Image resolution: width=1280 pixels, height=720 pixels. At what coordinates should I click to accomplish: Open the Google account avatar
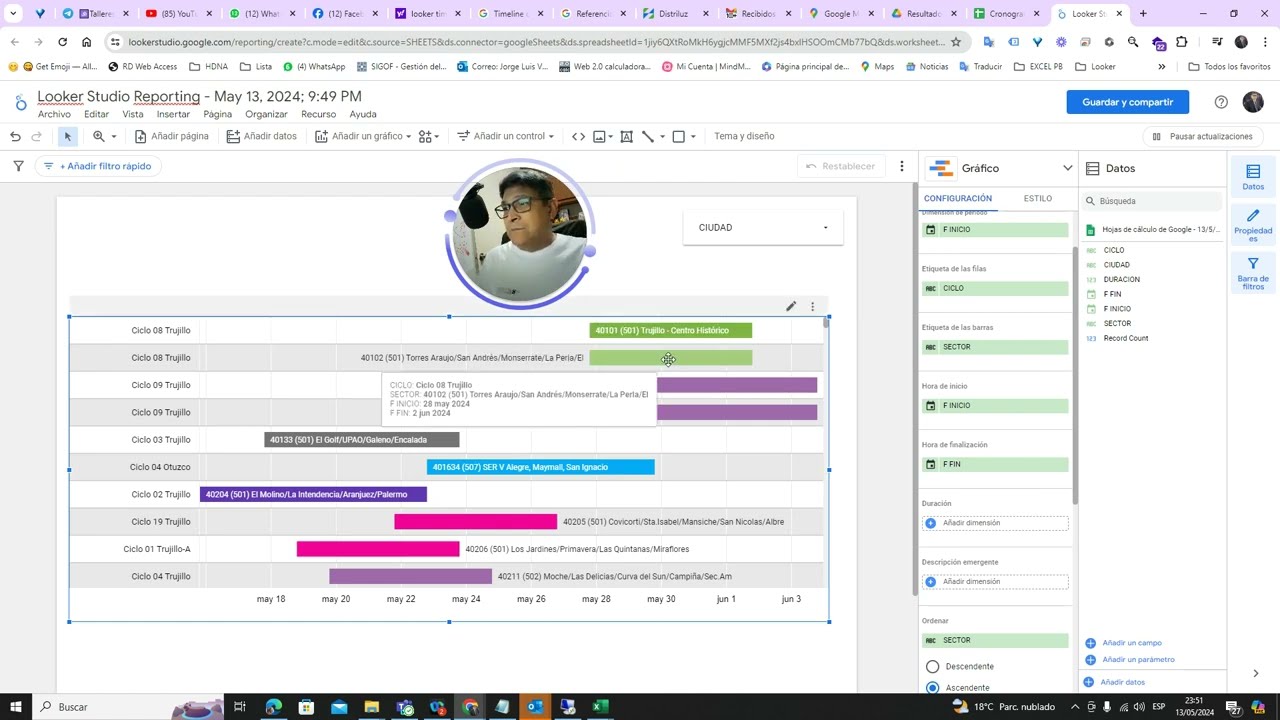pyautogui.click(x=1253, y=102)
